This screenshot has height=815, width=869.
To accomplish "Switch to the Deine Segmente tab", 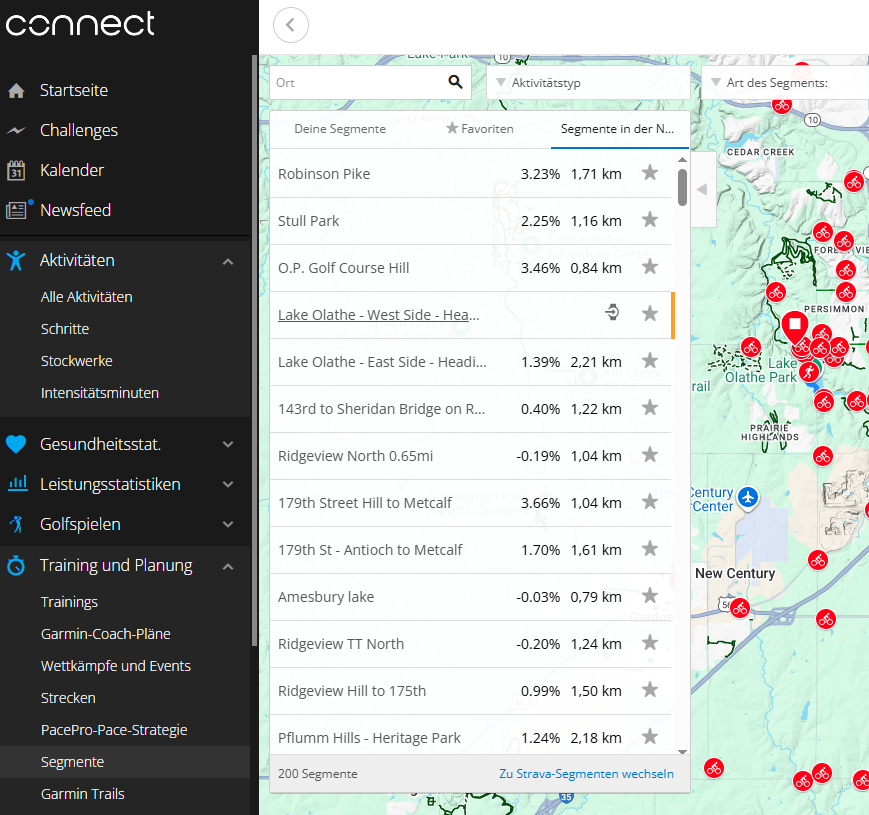I will pyautogui.click(x=340, y=129).
